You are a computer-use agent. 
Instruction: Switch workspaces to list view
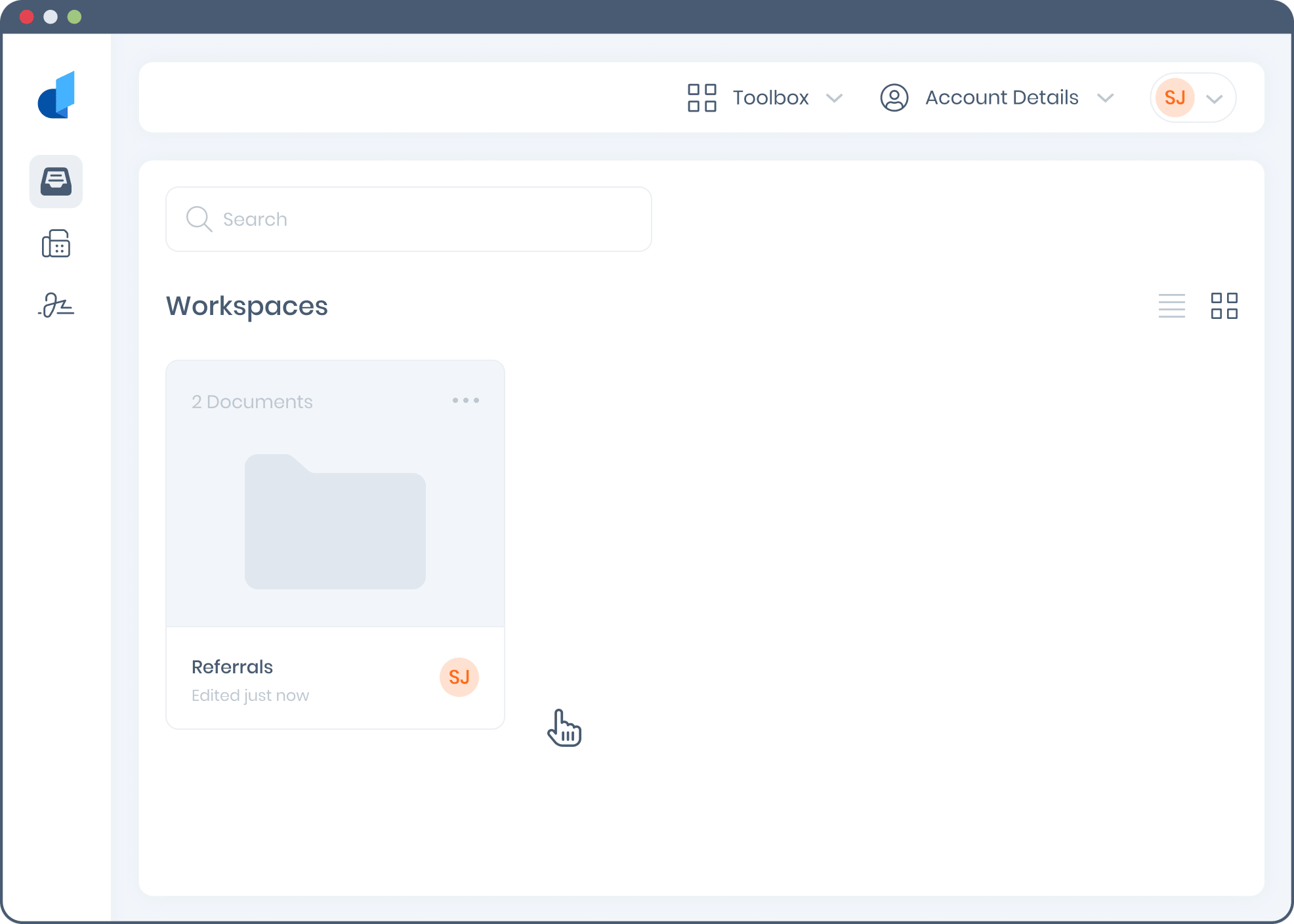(1172, 306)
